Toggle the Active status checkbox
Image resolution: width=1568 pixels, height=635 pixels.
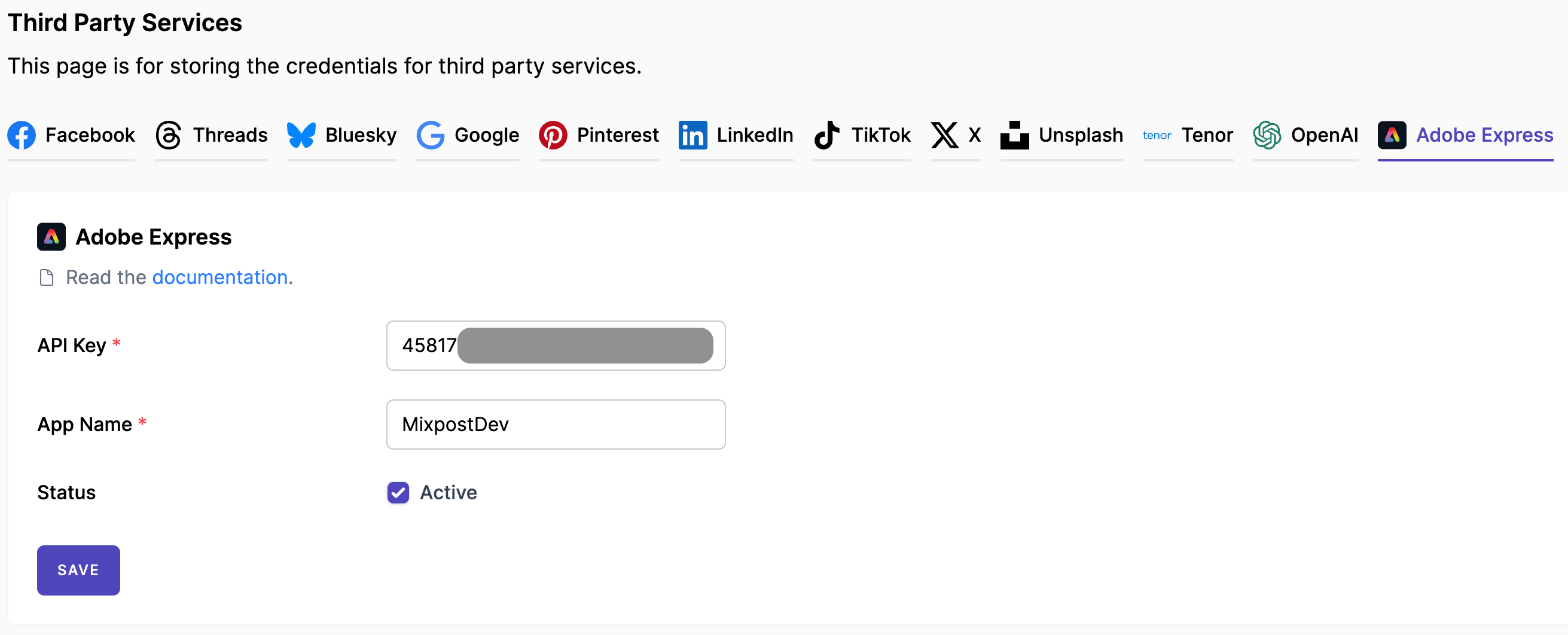pos(398,492)
